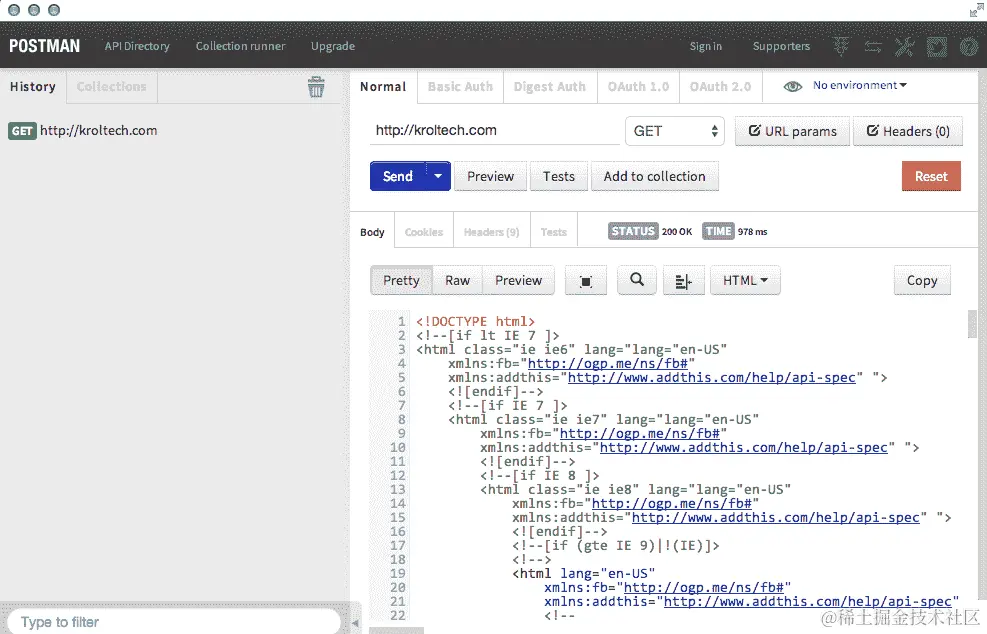The image size is (987, 634).
Task: Open the response Cookies tab
Action: pyautogui.click(x=424, y=232)
